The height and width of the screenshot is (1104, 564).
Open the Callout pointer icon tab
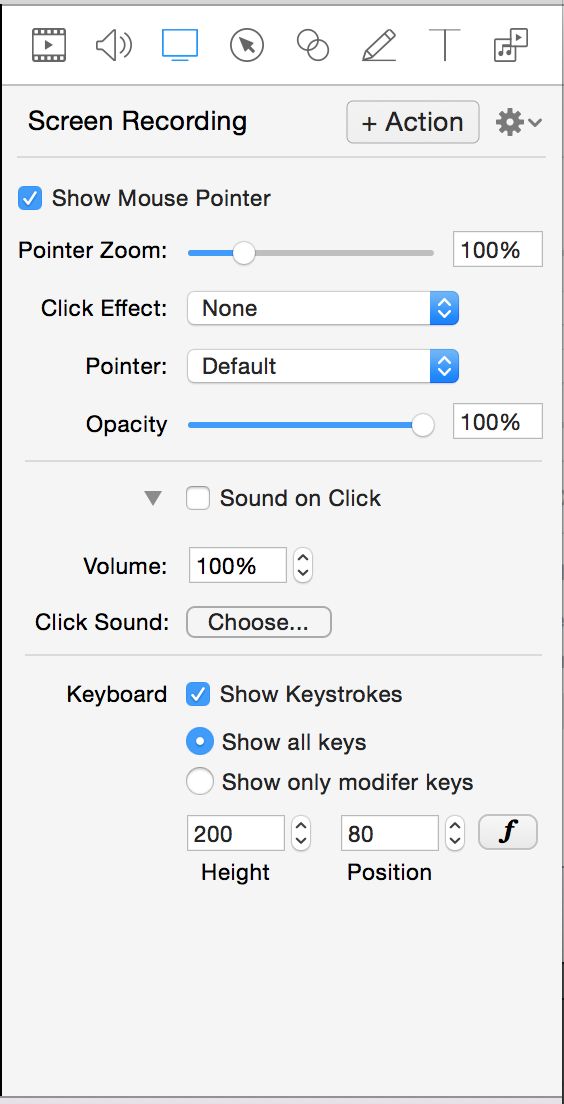point(246,46)
